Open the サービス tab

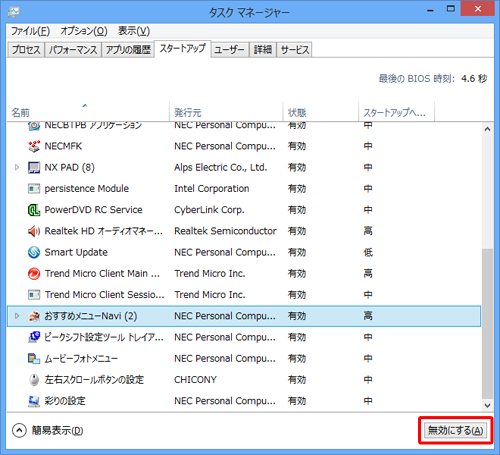[x=295, y=50]
